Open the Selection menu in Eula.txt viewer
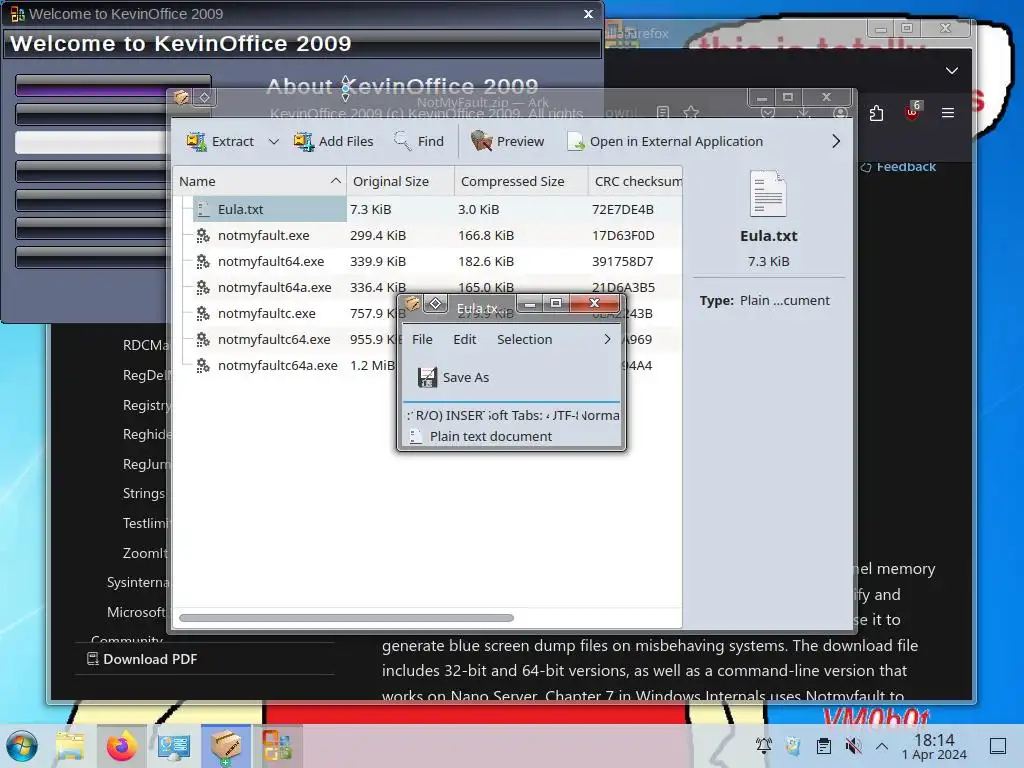This screenshot has width=1024, height=768. pyautogui.click(x=524, y=340)
